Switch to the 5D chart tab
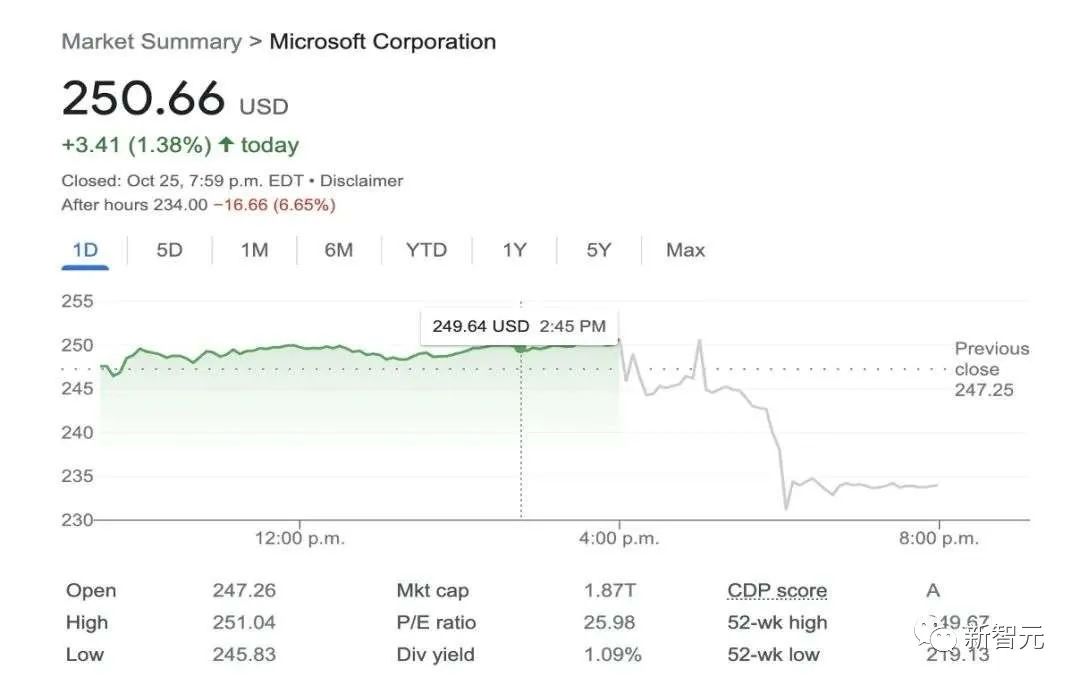 pyautogui.click(x=170, y=250)
